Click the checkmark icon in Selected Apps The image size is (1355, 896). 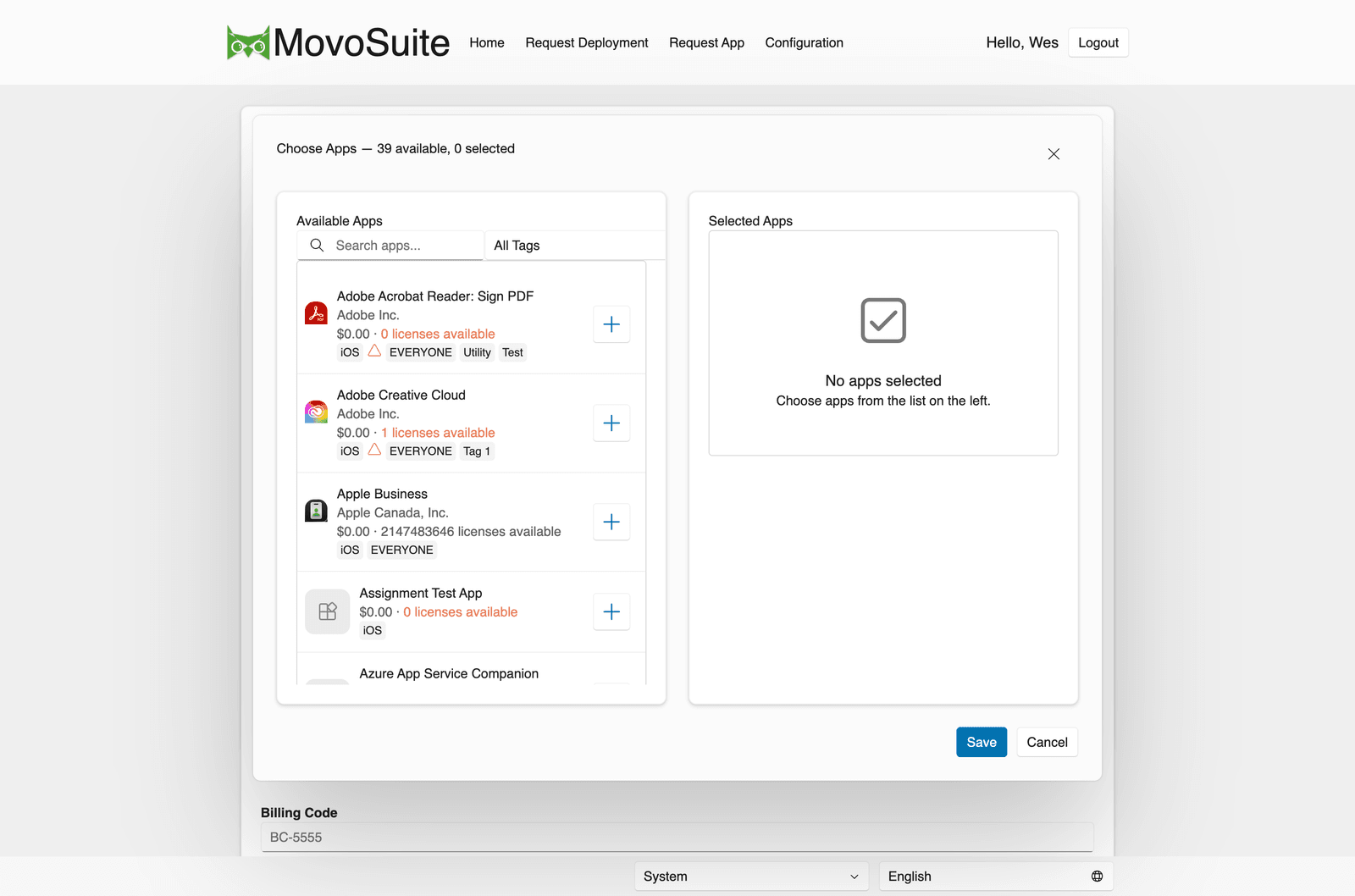tap(883, 320)
